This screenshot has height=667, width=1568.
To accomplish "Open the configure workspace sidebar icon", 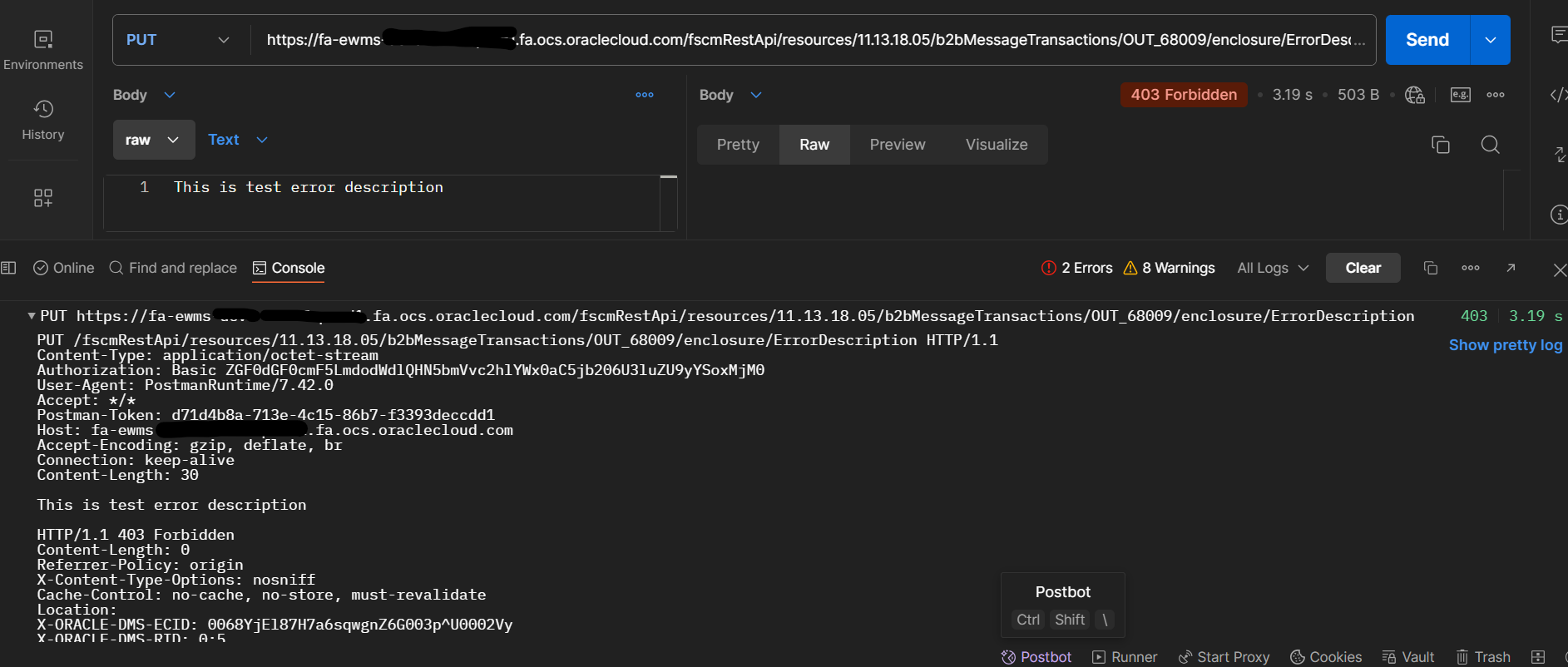I will pos(43,197).
